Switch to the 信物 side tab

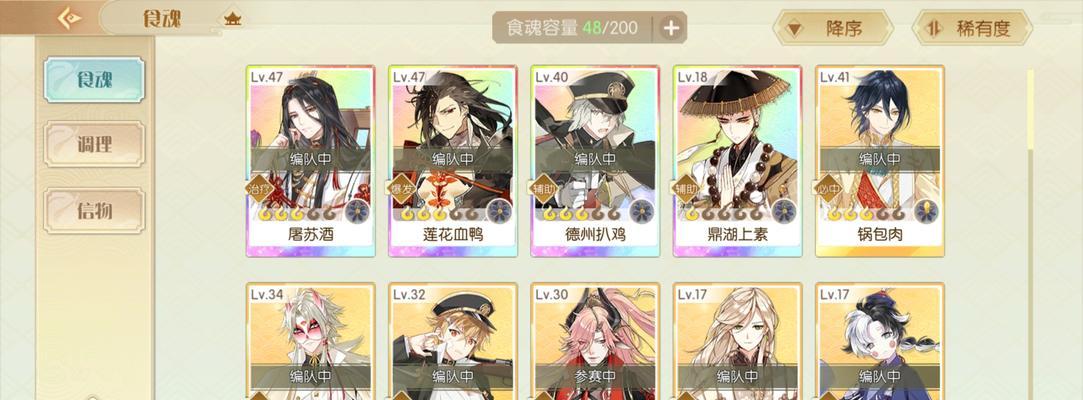(94, 210)
